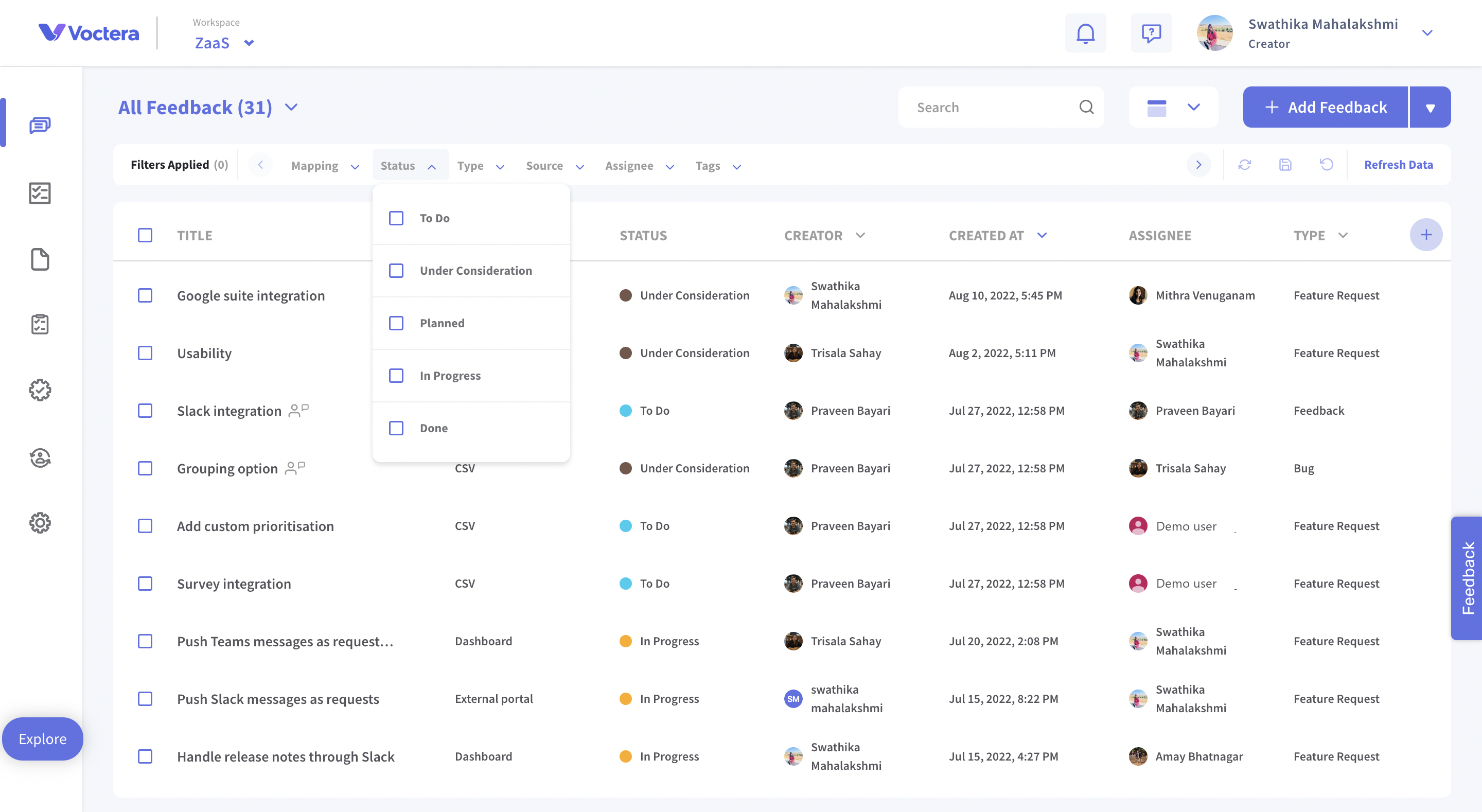This screenshot has width=1482, height=812.
Task: Click the Explore button
Action: point(43,738)
